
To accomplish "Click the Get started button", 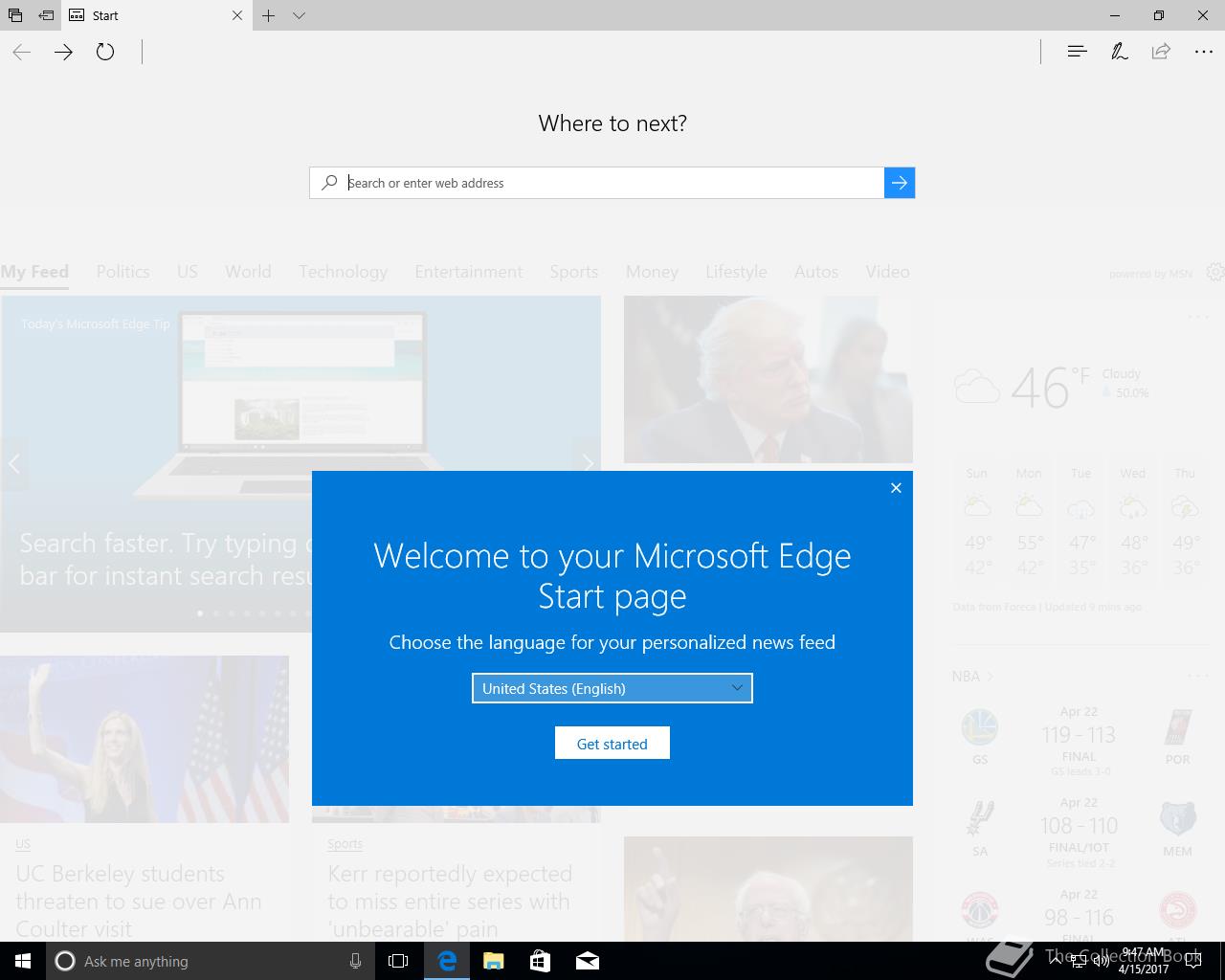I will (612, 744).
